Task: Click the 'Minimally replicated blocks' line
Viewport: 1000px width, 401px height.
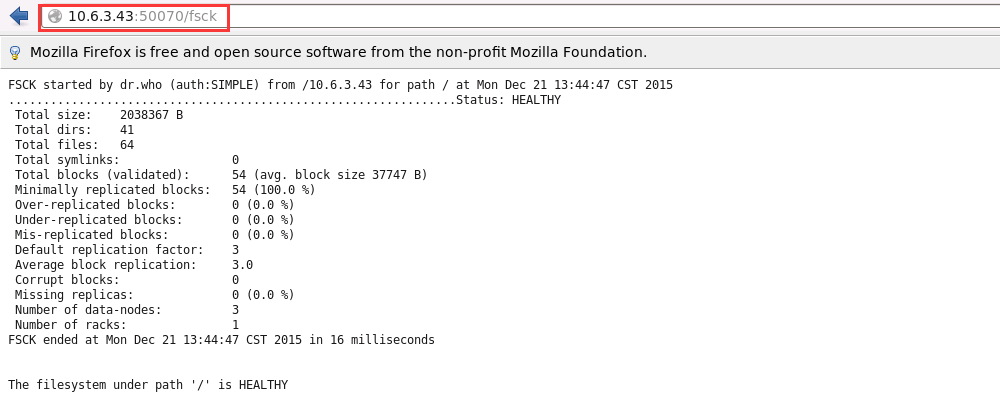Action: (165, 190)
